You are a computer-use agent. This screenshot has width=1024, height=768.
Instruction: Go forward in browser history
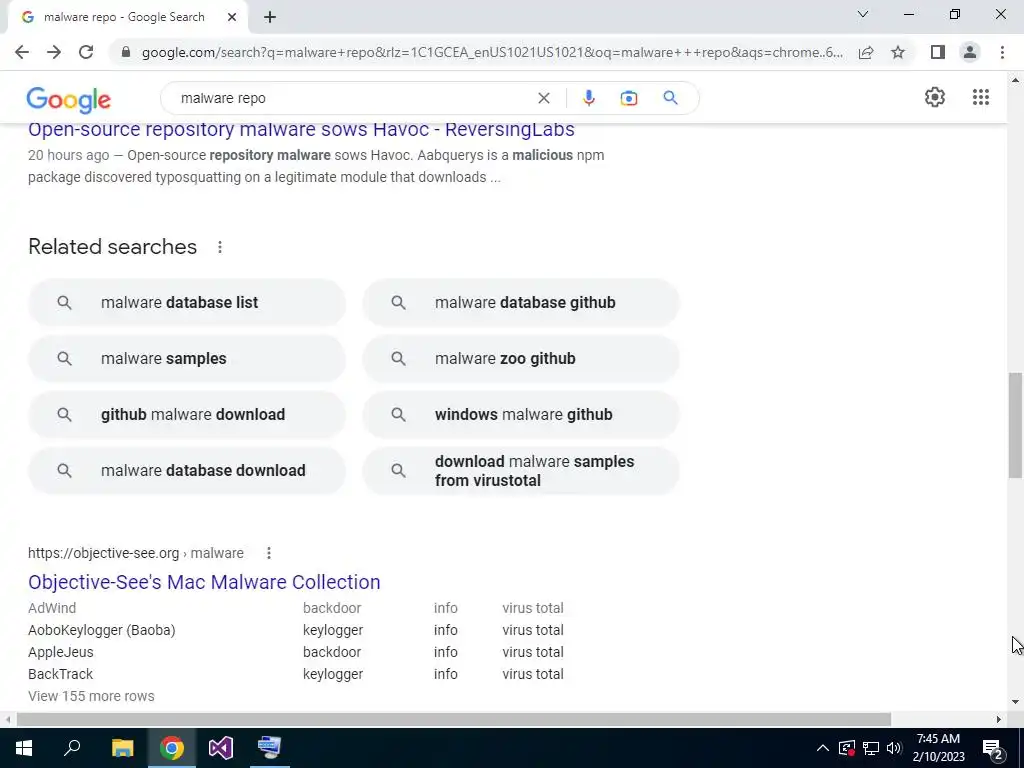pos(54,52)
